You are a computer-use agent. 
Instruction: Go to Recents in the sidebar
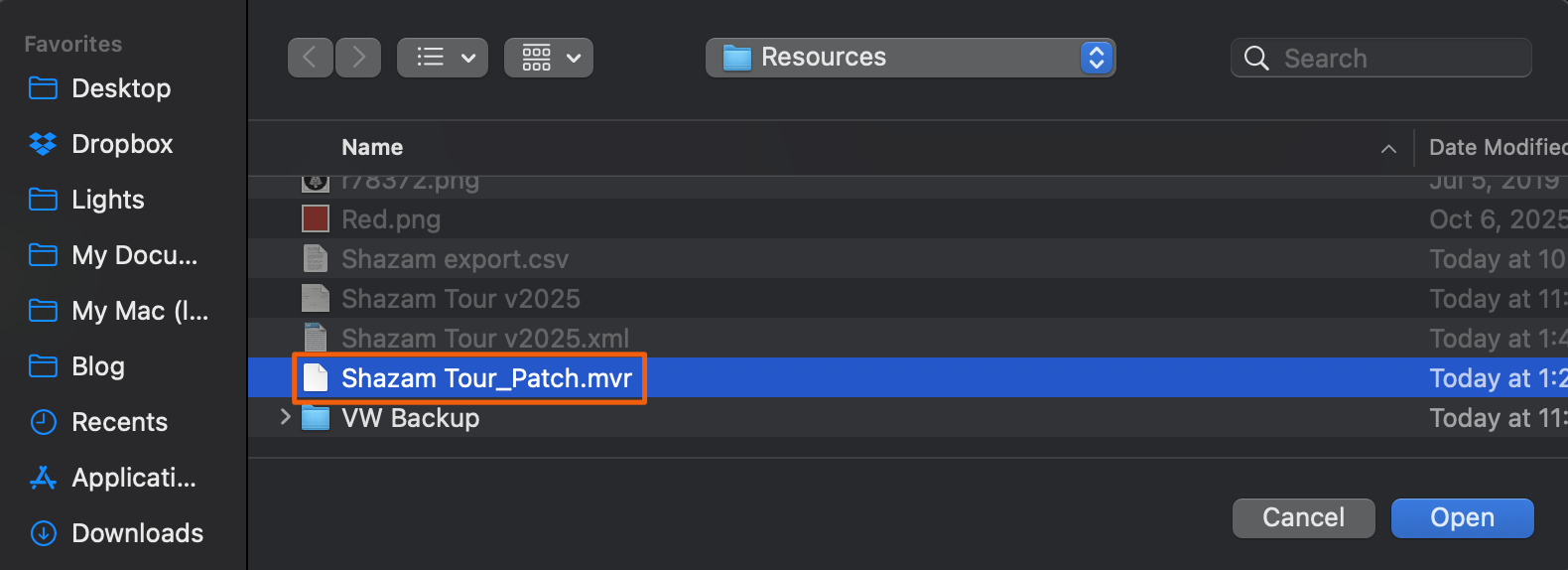tap(119, 422)
